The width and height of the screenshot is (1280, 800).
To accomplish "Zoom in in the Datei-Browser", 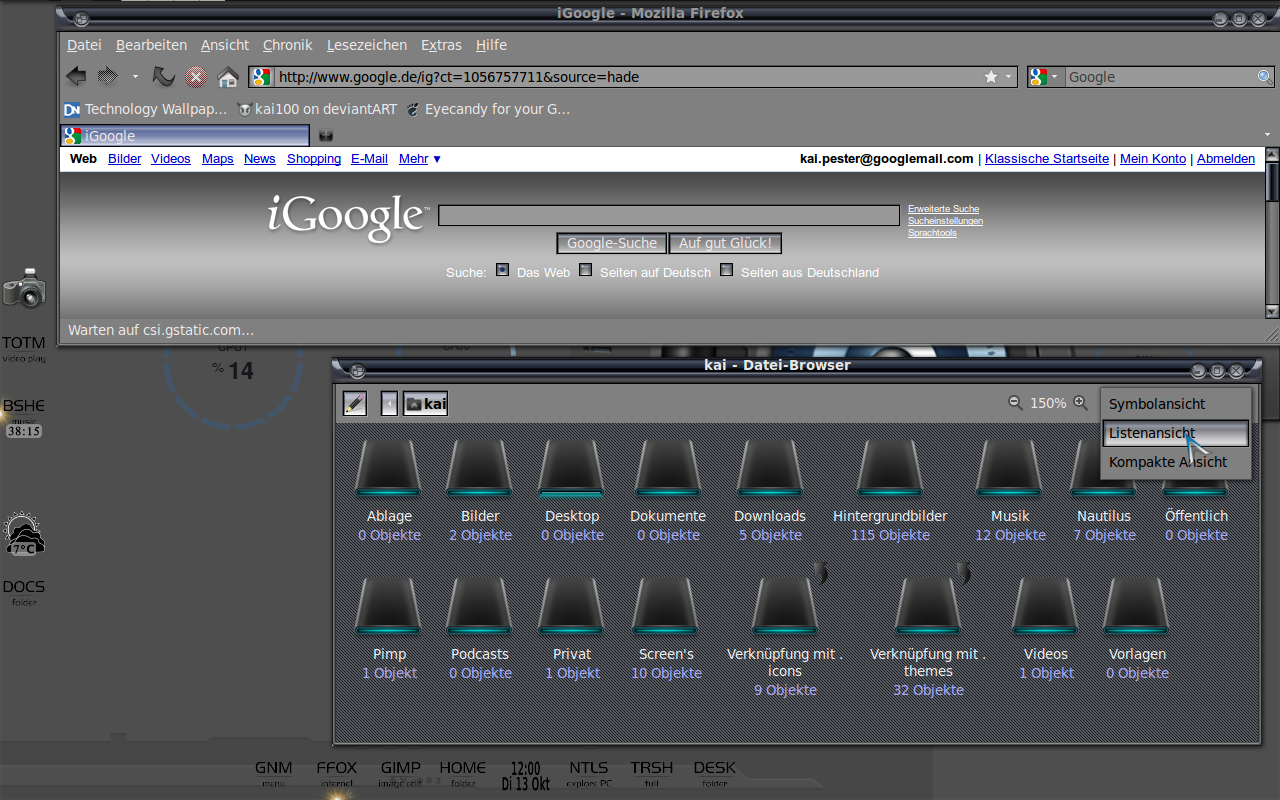I will tap(1080, 402).
